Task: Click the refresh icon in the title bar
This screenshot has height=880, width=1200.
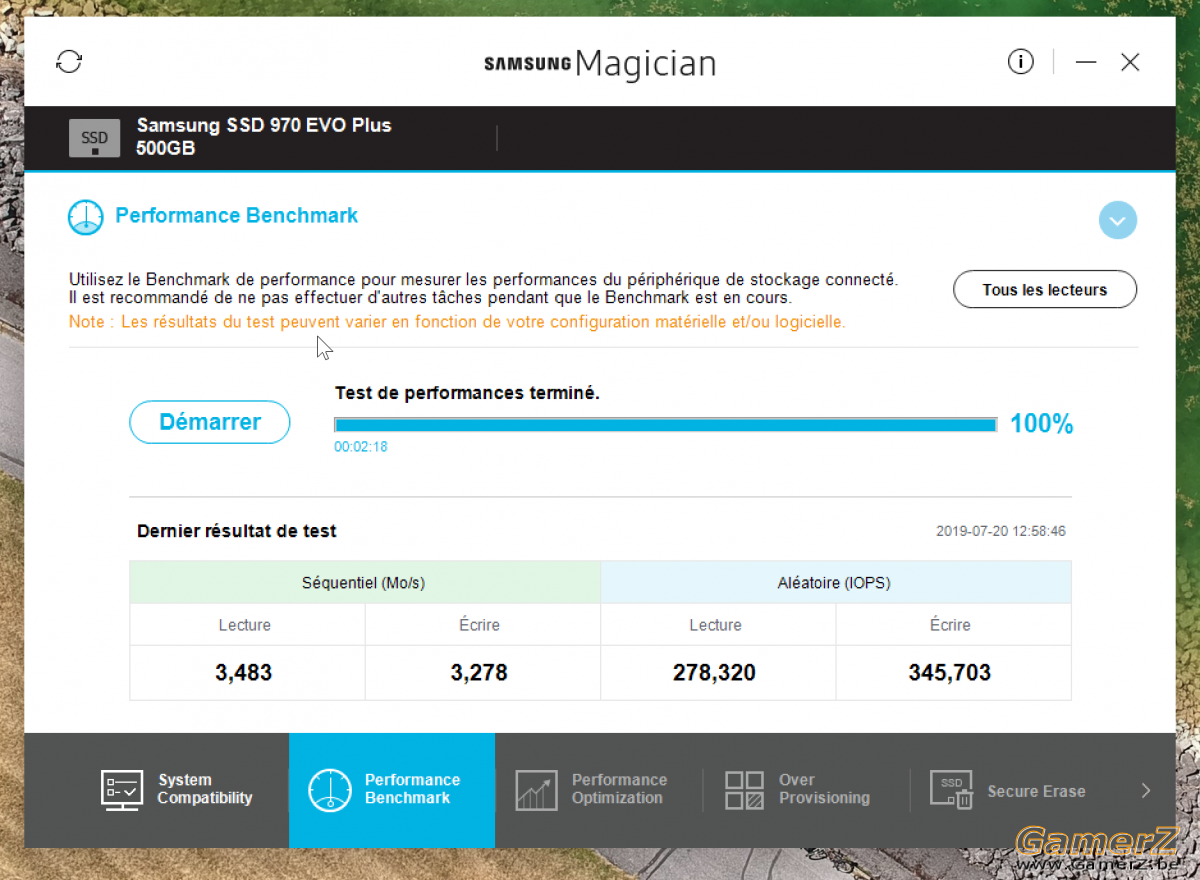Action: [69, 62]
